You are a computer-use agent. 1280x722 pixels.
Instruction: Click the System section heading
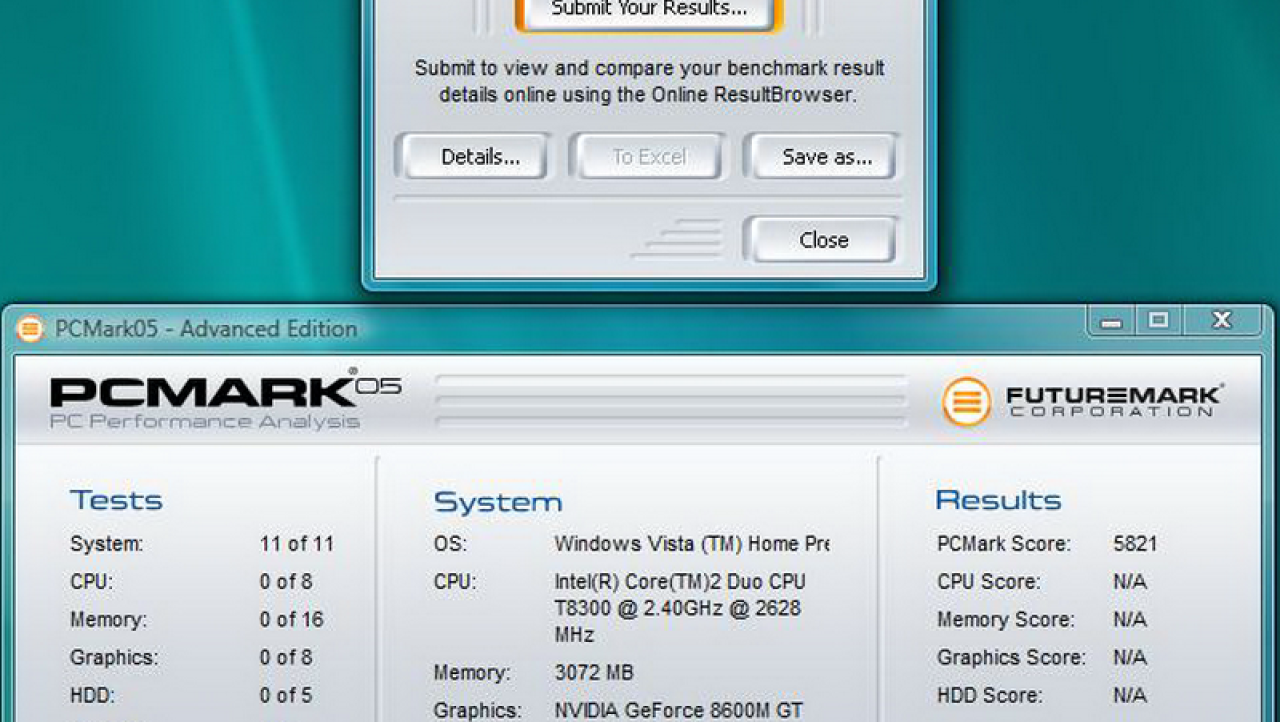498,502
